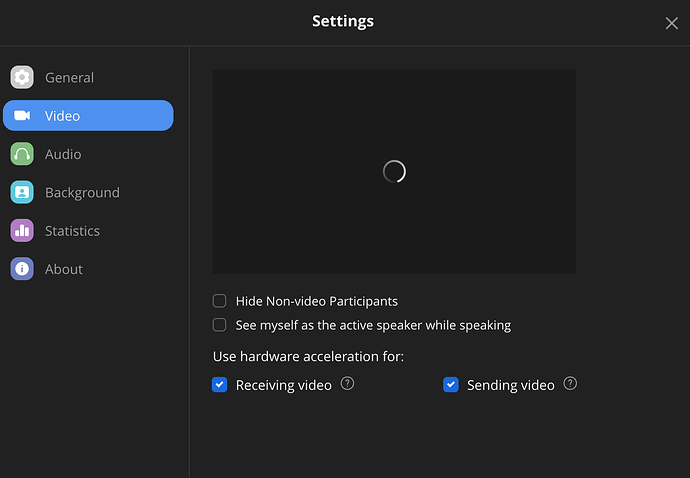Screen dimensions: 690x478
Task: Select the About tab label
Action: pyautogui.click(x=64, y=269)
